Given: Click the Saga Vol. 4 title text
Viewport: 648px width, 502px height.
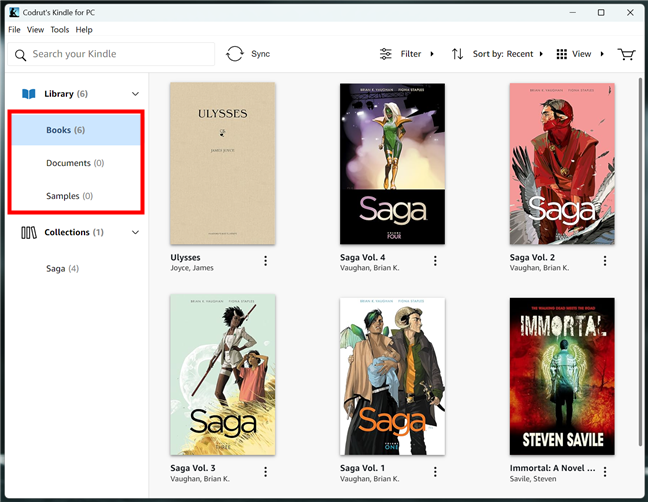Looking at the screenshot, I should pyautogui.click(x=362, y=257).
